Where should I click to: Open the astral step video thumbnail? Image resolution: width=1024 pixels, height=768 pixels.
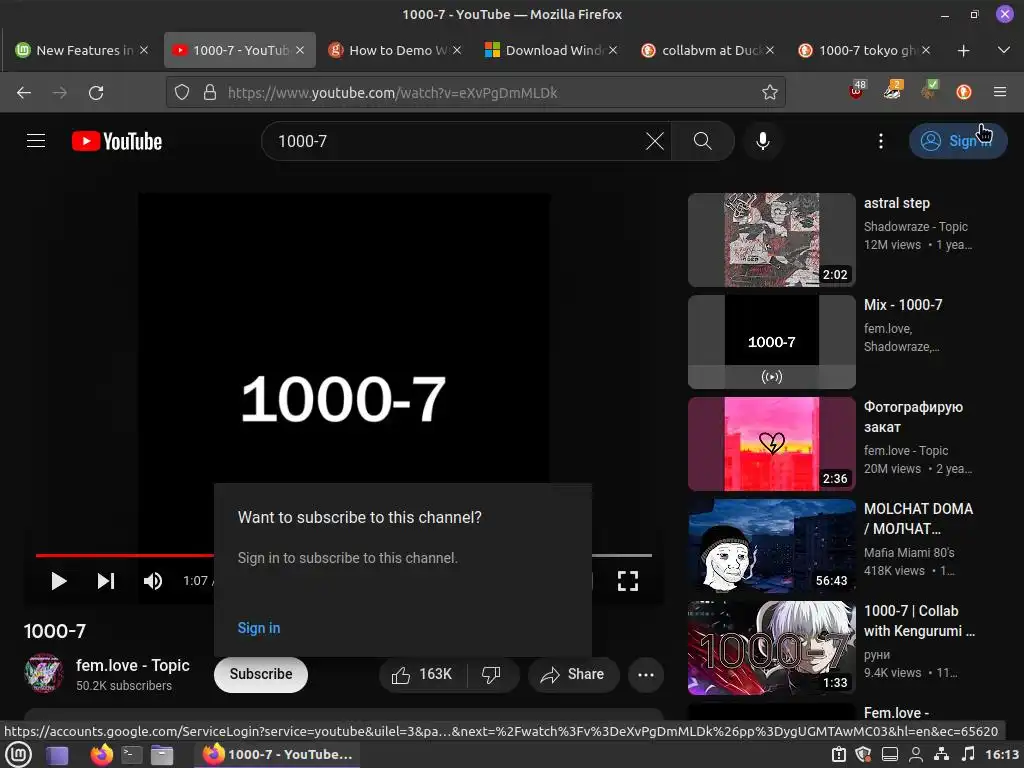coord(771,240)
